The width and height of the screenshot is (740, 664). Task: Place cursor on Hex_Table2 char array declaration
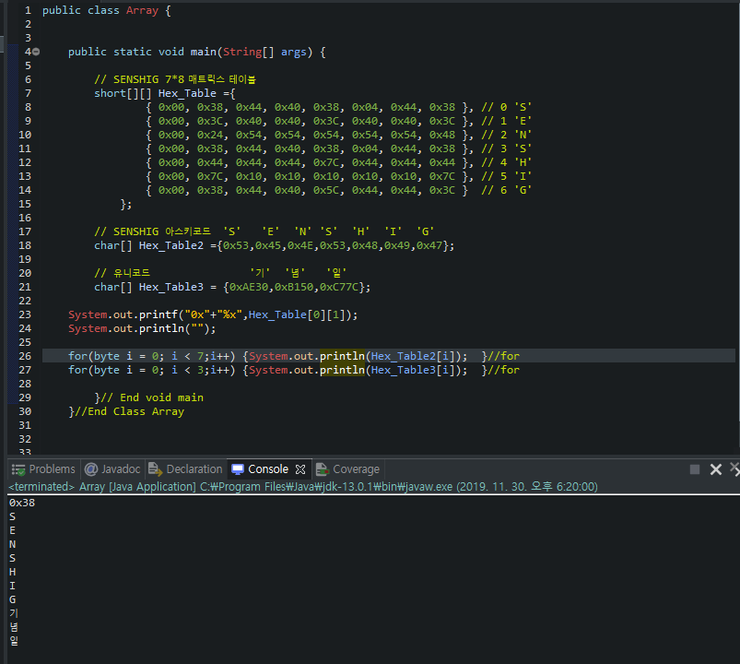pos(274,245)
